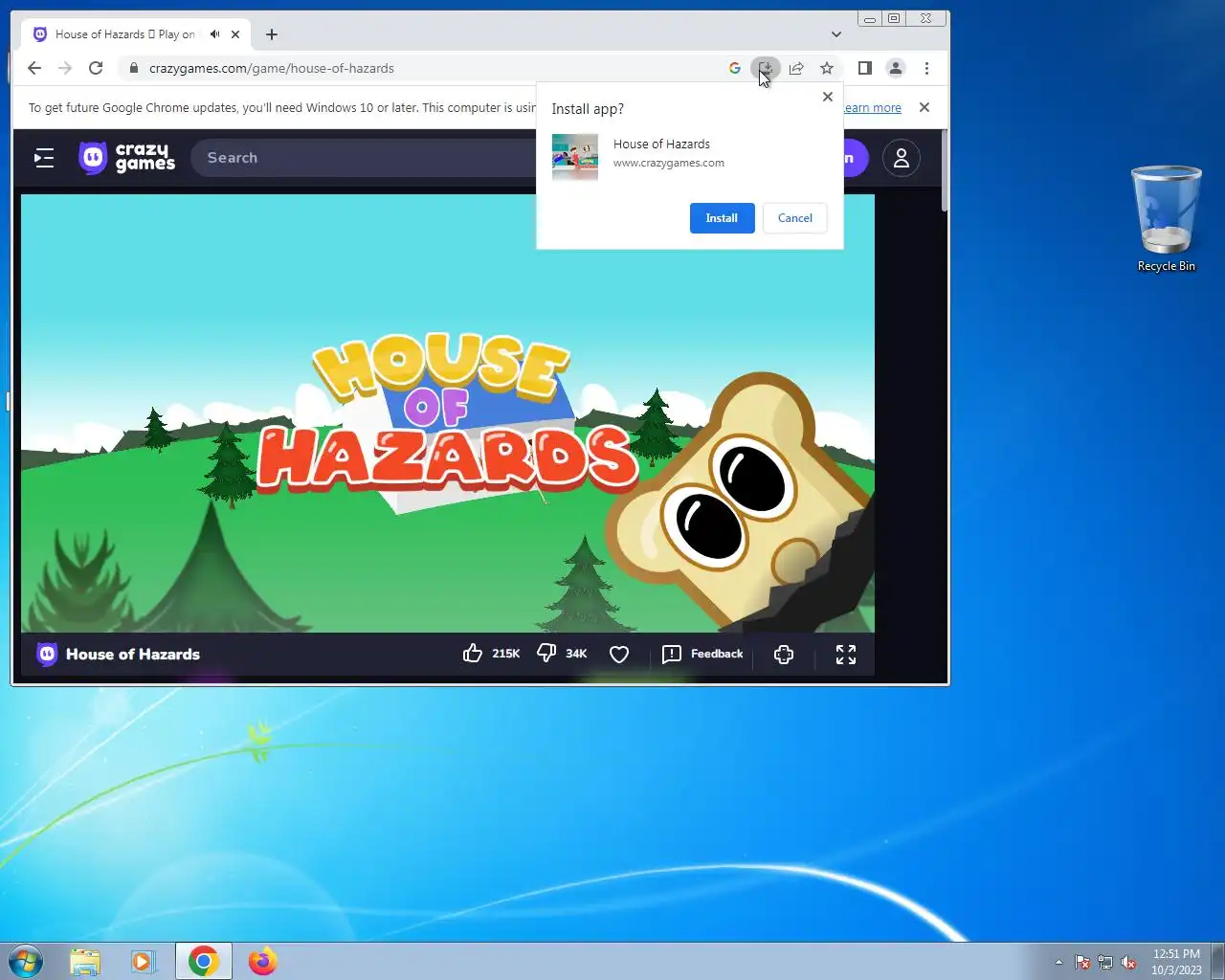Open the Feedback button
Screen dimensions: 1225x980
coord(702,654)
